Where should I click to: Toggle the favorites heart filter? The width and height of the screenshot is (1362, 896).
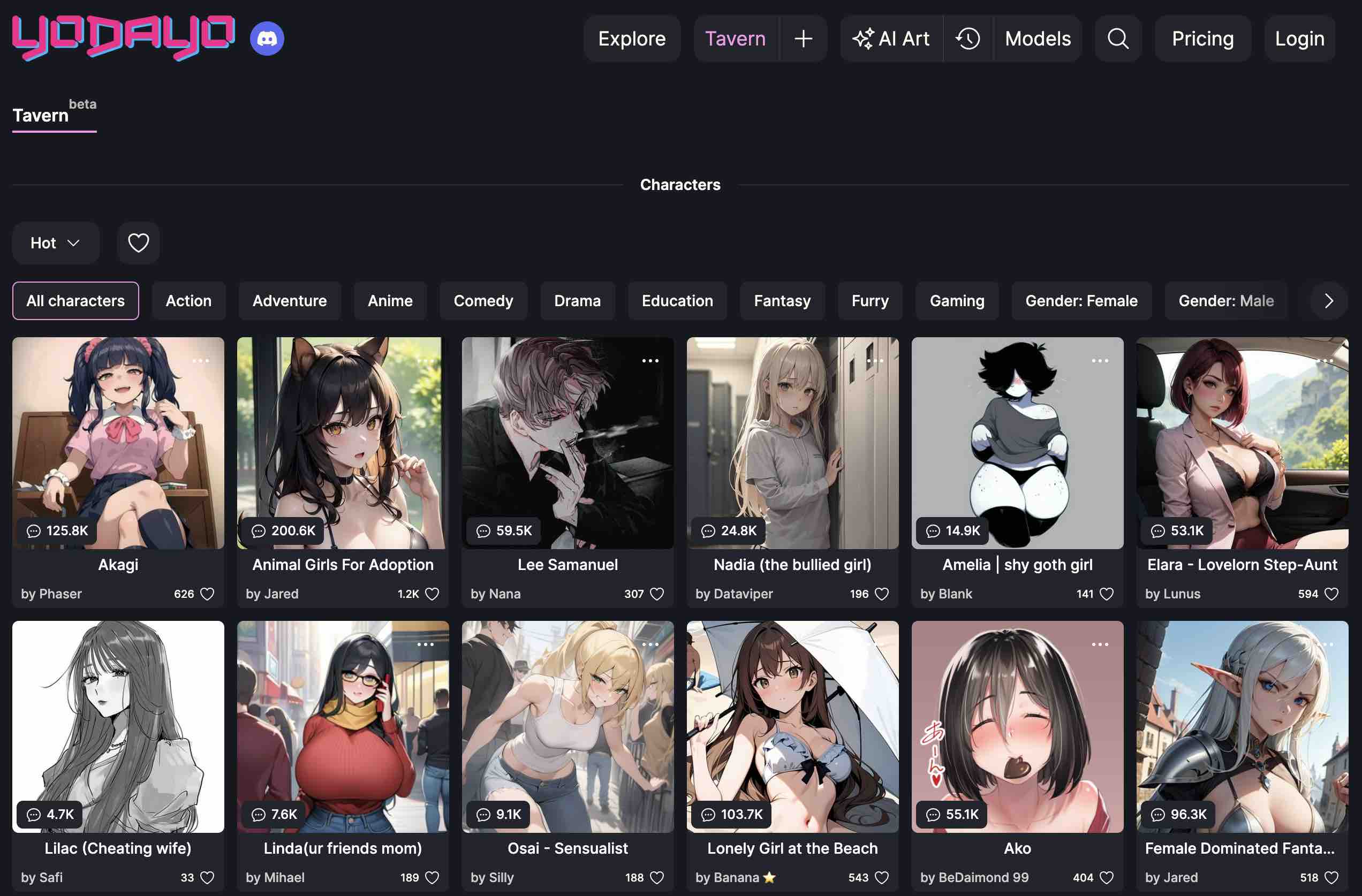click(138, 242)
